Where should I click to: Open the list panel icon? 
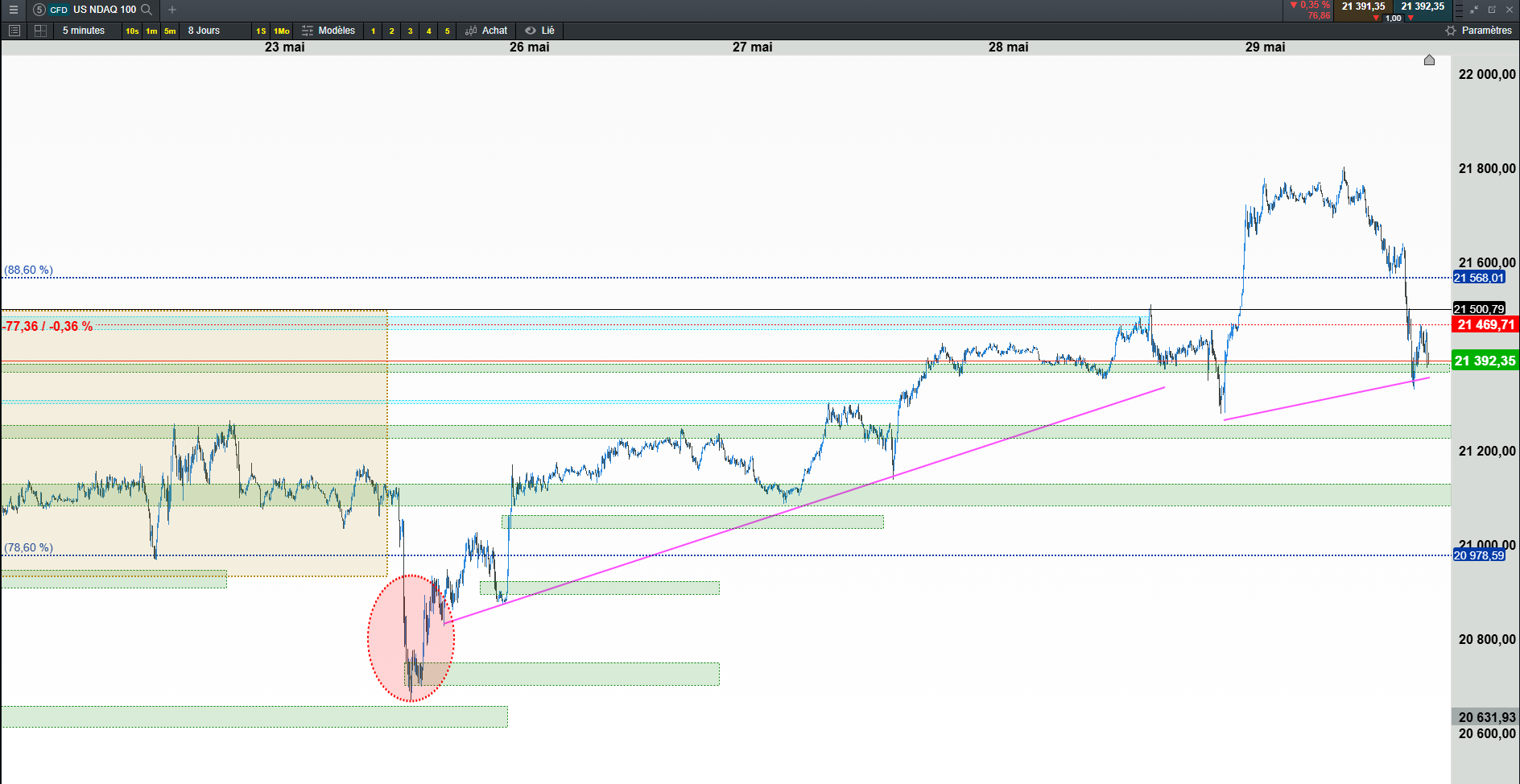click(x=14, y=31)
